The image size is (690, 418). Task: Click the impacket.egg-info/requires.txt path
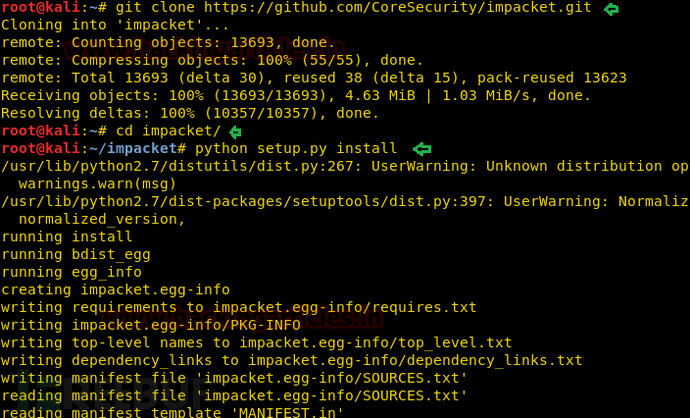[x=345, y=307]
